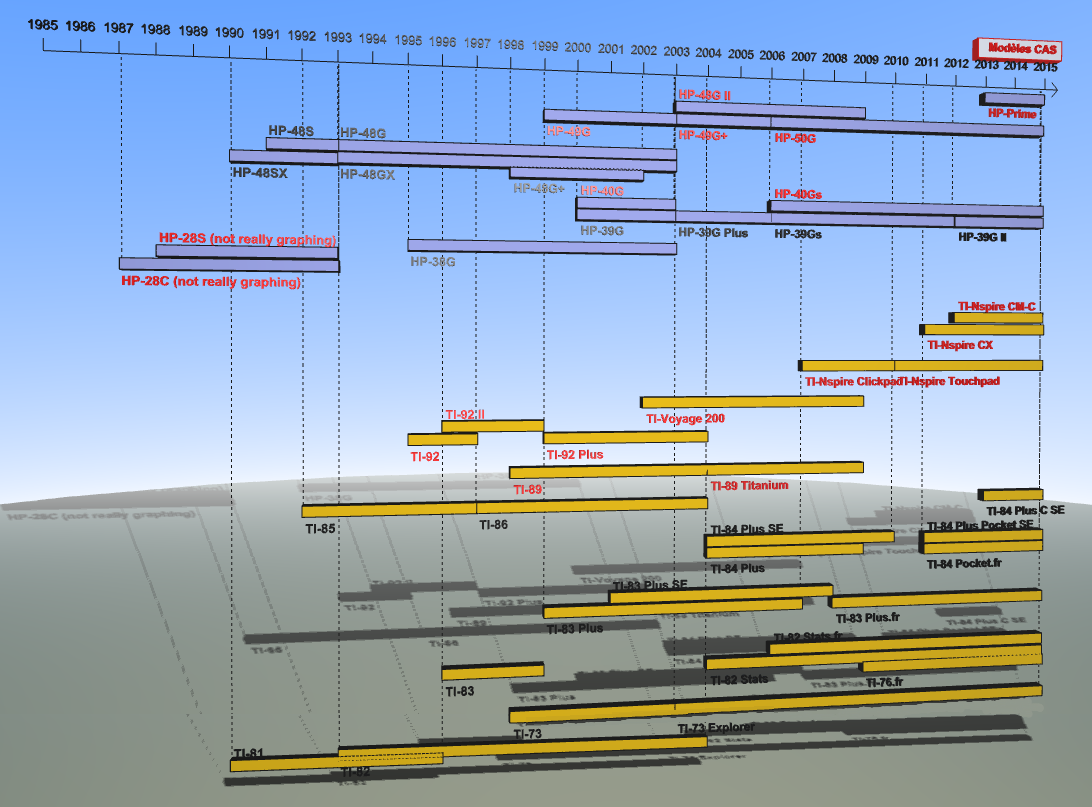
Task: Click the "TI-84 Pocket.fr" label
Action: (964, 563)
